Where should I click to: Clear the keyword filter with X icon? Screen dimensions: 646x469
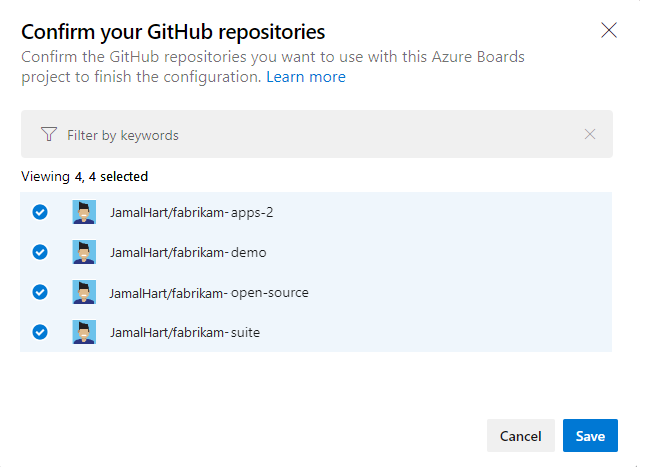pos(590,134)
